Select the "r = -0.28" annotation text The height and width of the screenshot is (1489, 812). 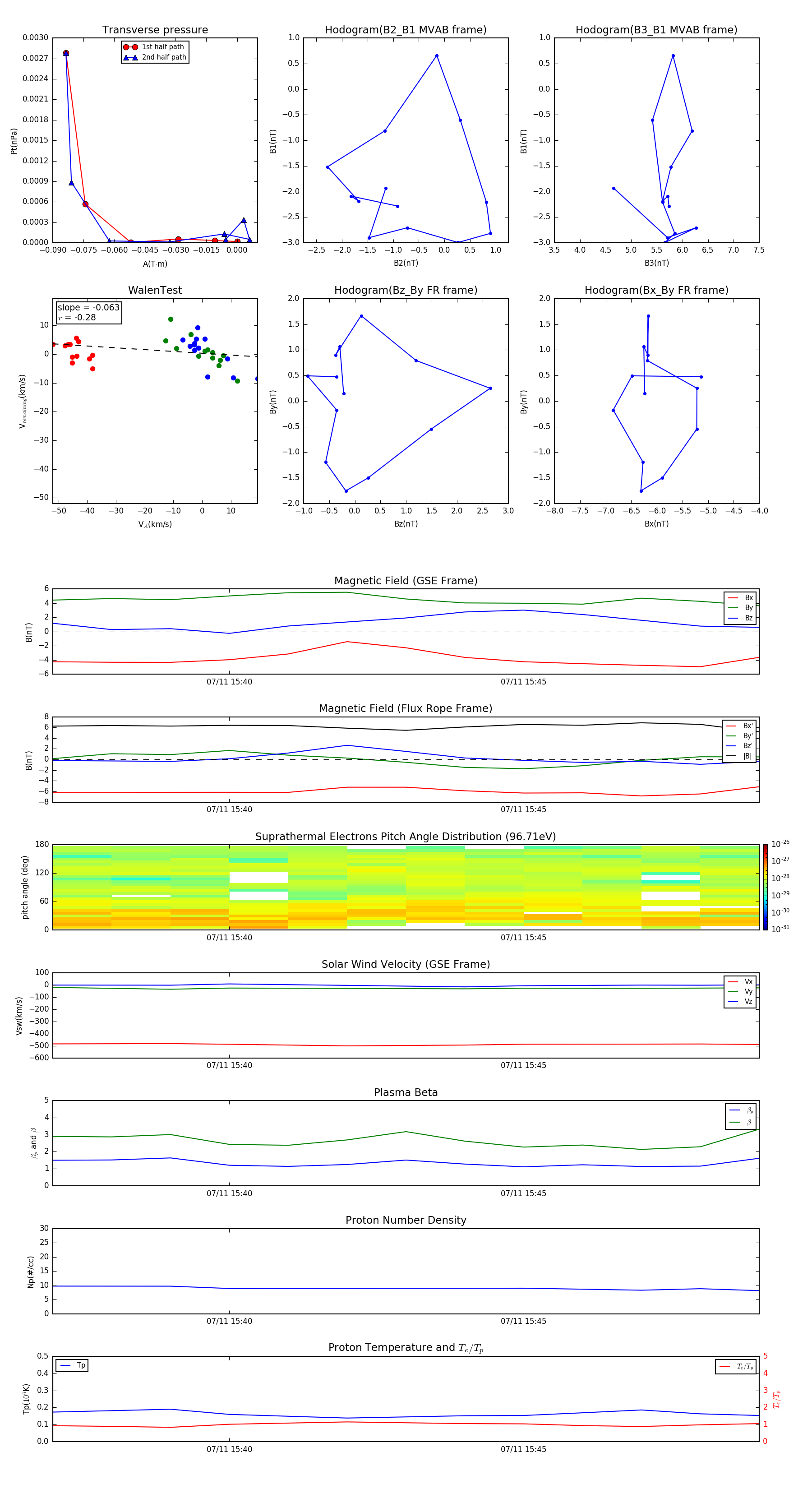[77, 317]
